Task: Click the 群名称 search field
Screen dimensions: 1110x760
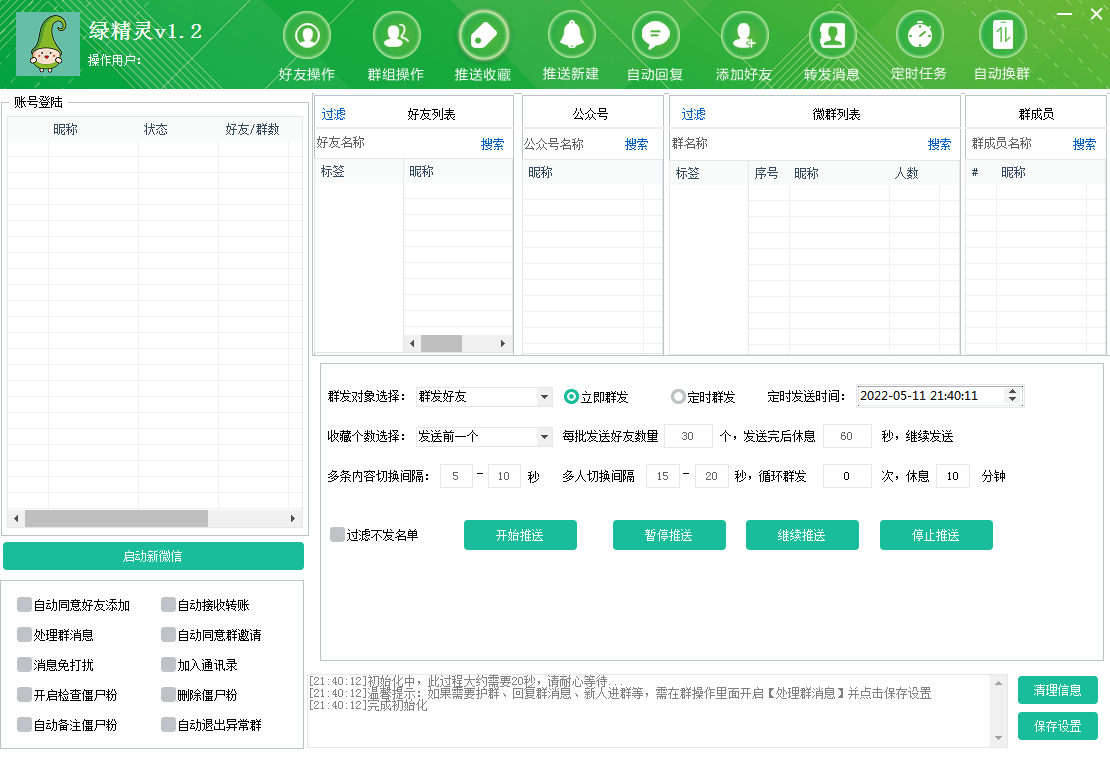Action: click(797, 144)
